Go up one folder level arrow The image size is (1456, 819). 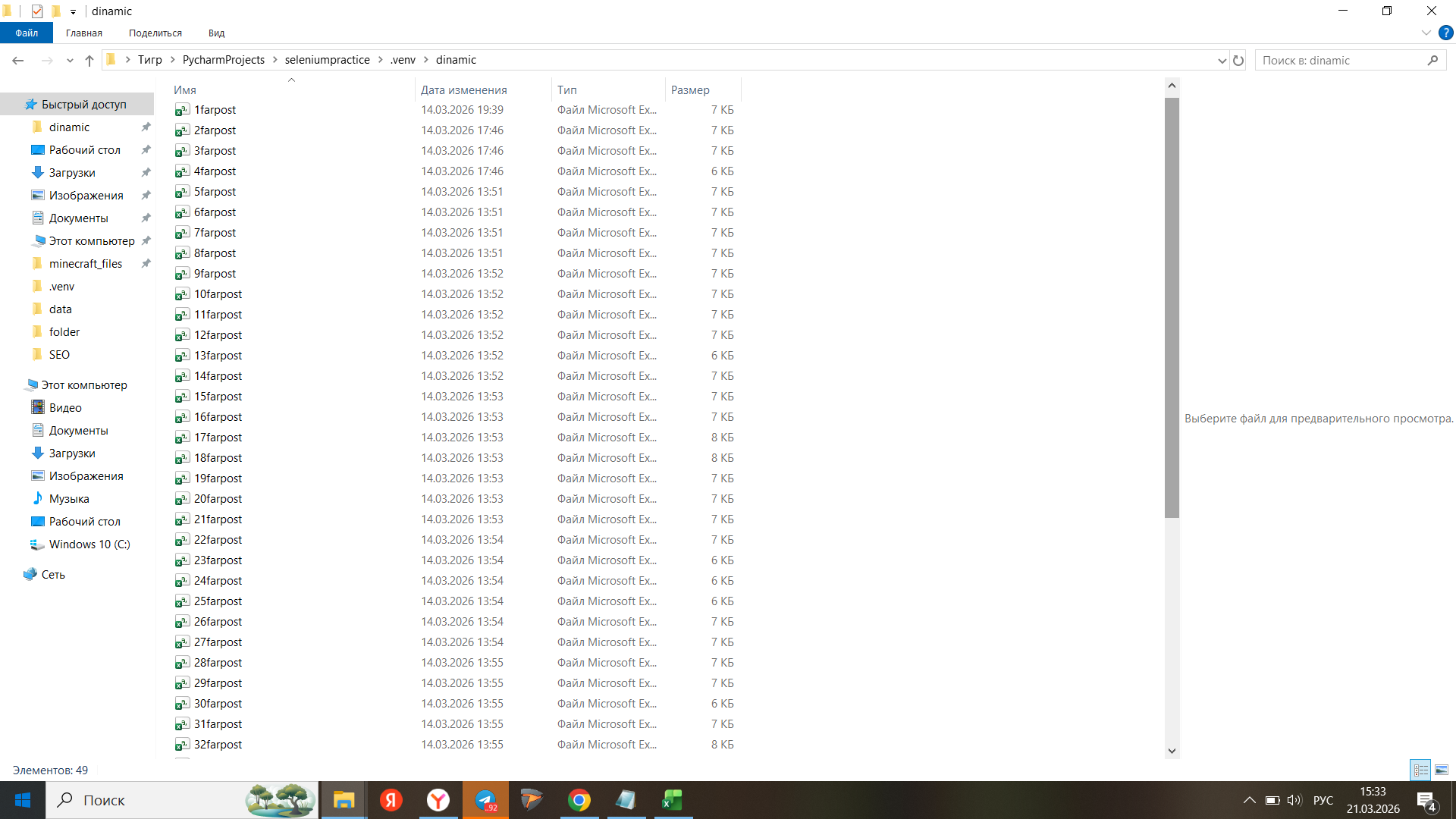coord(89,60)
